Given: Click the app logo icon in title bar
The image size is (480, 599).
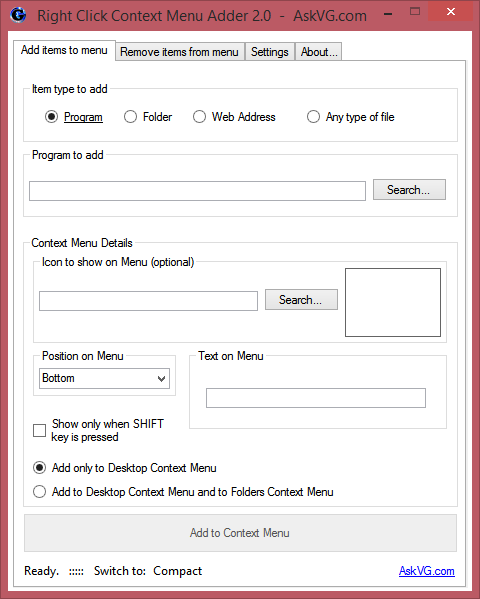Looking at the screenshot, I should click(x=18, y=15).
